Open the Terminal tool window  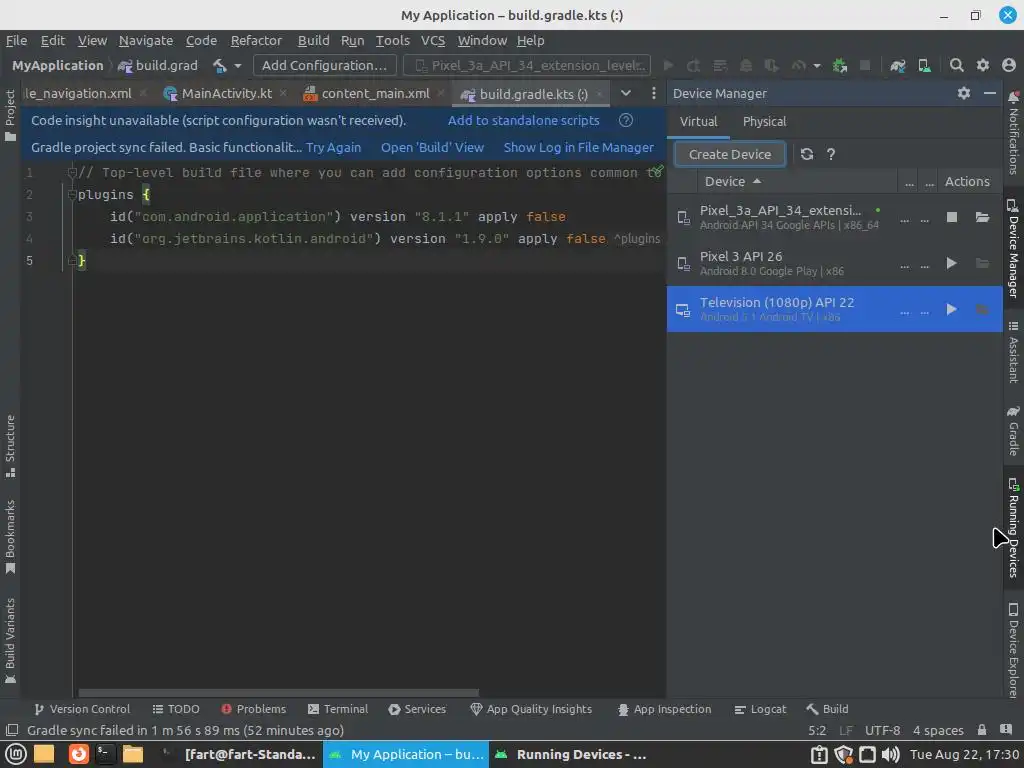(x=338, y=709)
